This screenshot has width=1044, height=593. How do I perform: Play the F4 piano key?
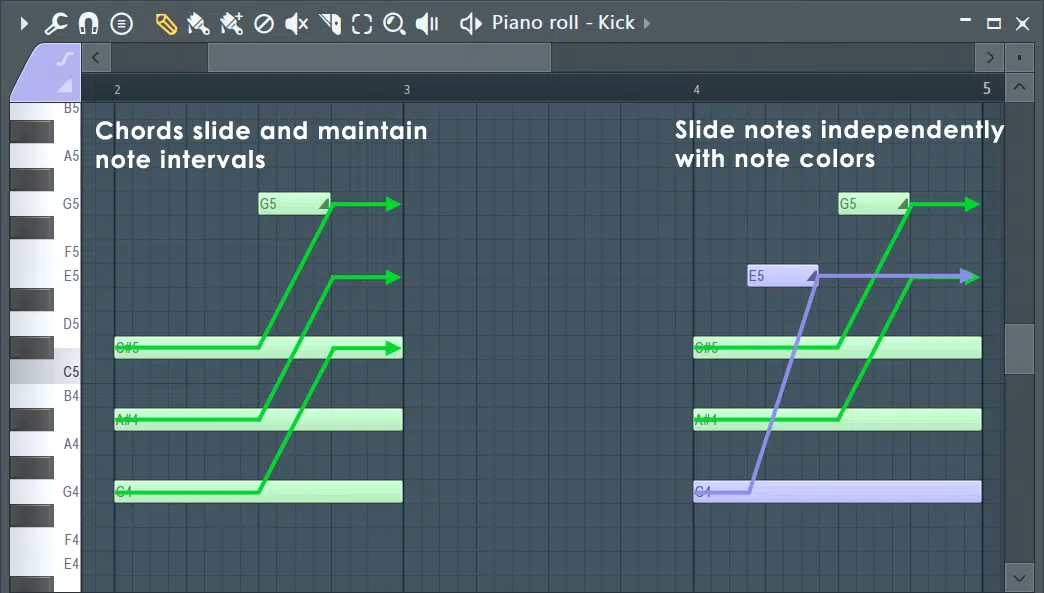tap(45, 539)
